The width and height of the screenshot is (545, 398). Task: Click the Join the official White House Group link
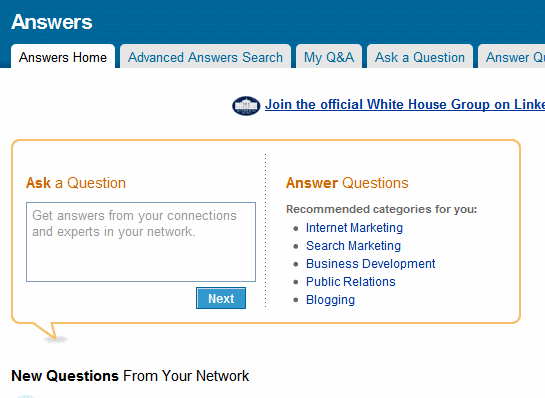click(405, 105)
